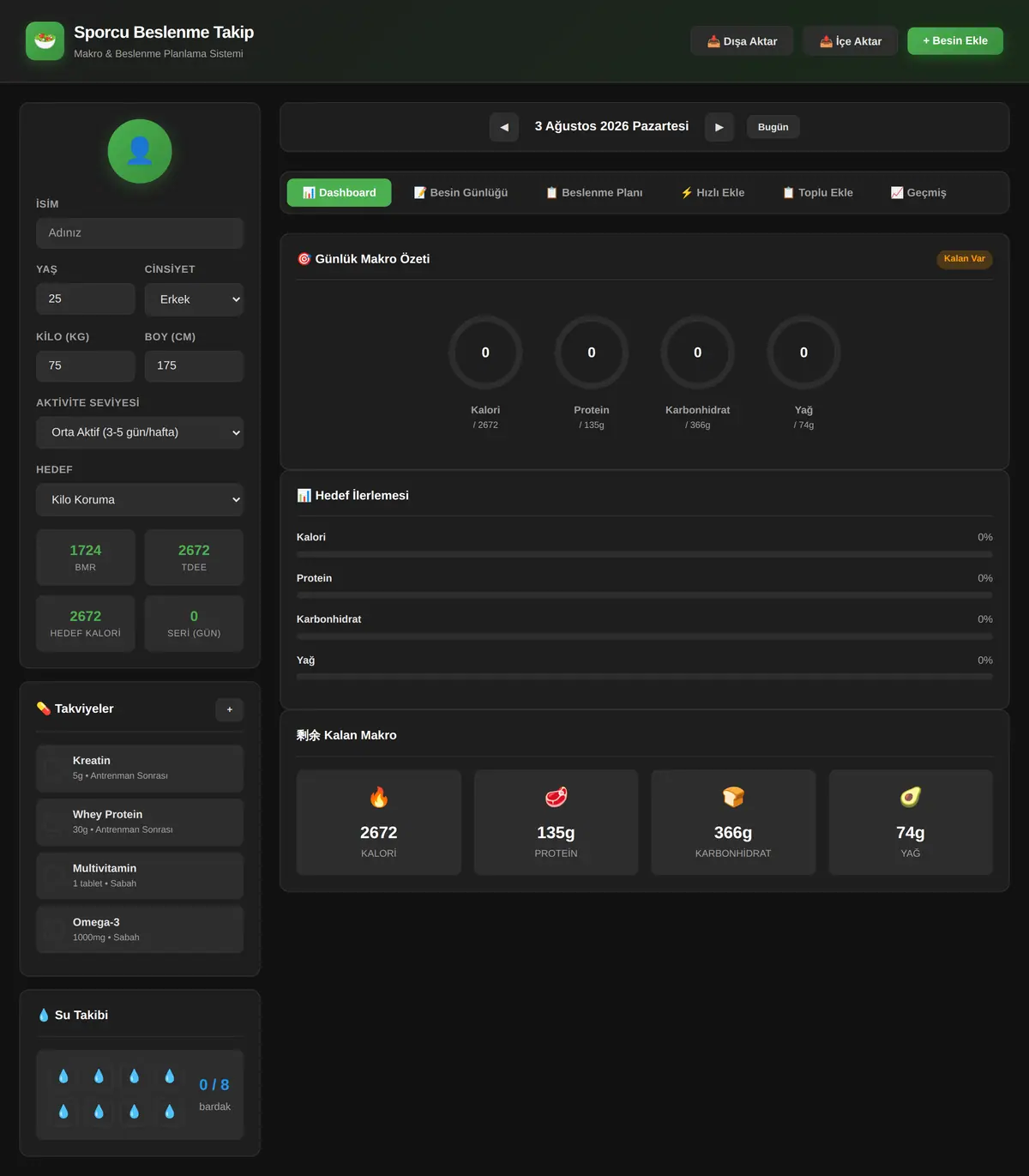Check off the Omega-3 supplement

54,930
